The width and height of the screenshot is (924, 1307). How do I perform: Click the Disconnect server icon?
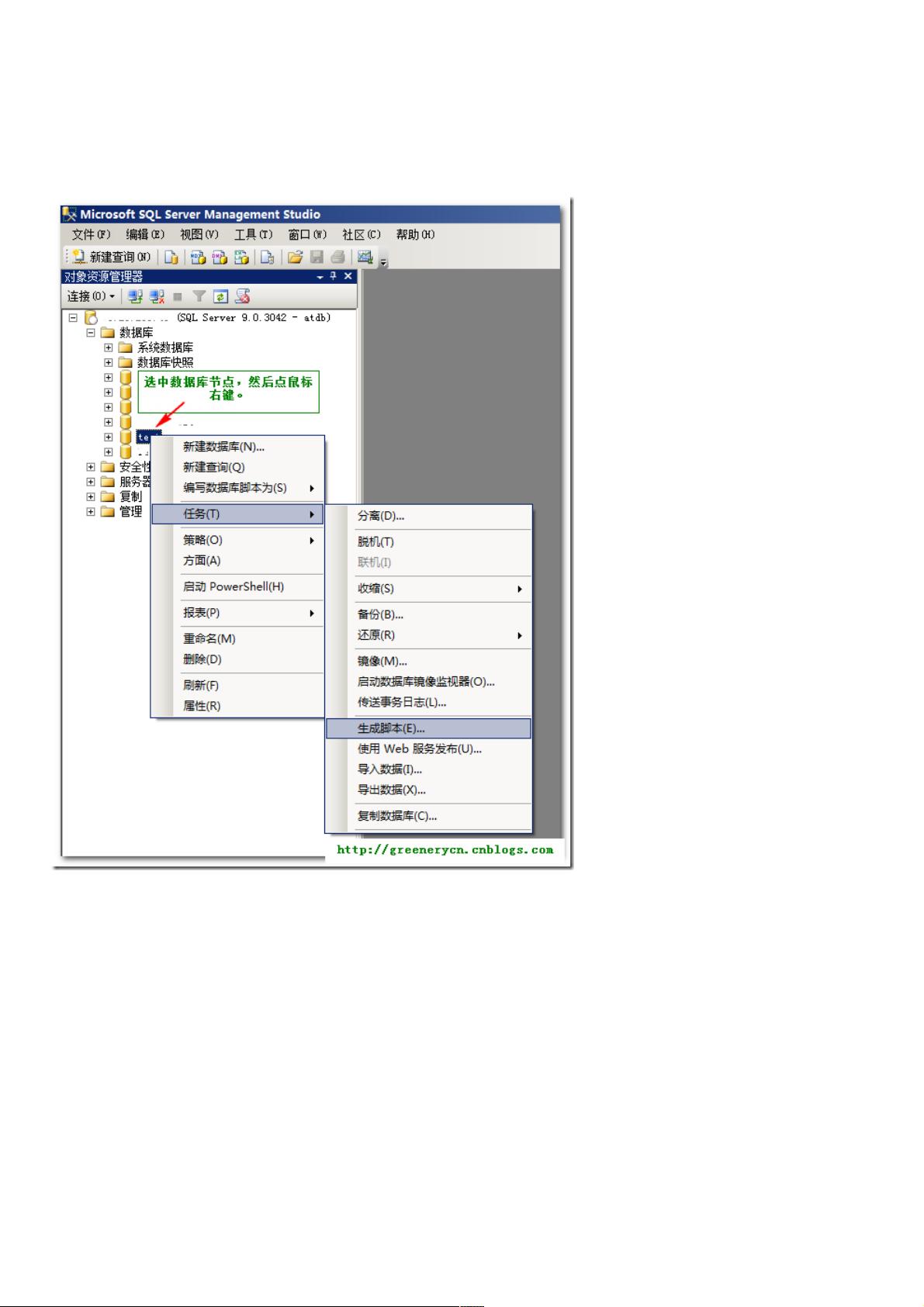pyautogui.click(x=157, y=296)
